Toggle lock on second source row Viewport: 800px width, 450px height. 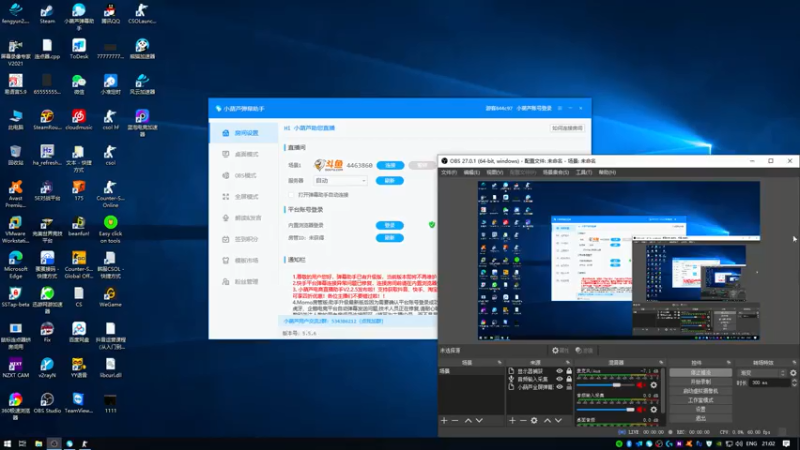(569, 379)
